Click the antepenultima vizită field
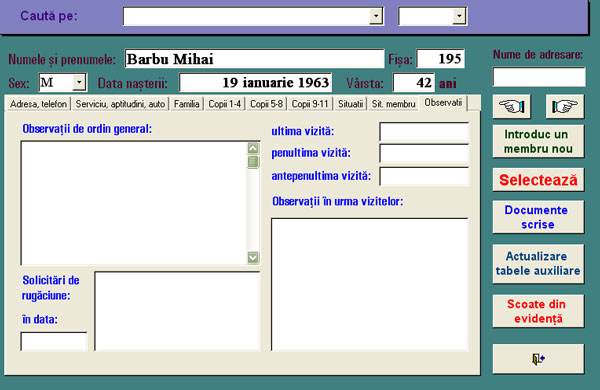This screenshot has height=390, width=600. [x=424, y=176]
